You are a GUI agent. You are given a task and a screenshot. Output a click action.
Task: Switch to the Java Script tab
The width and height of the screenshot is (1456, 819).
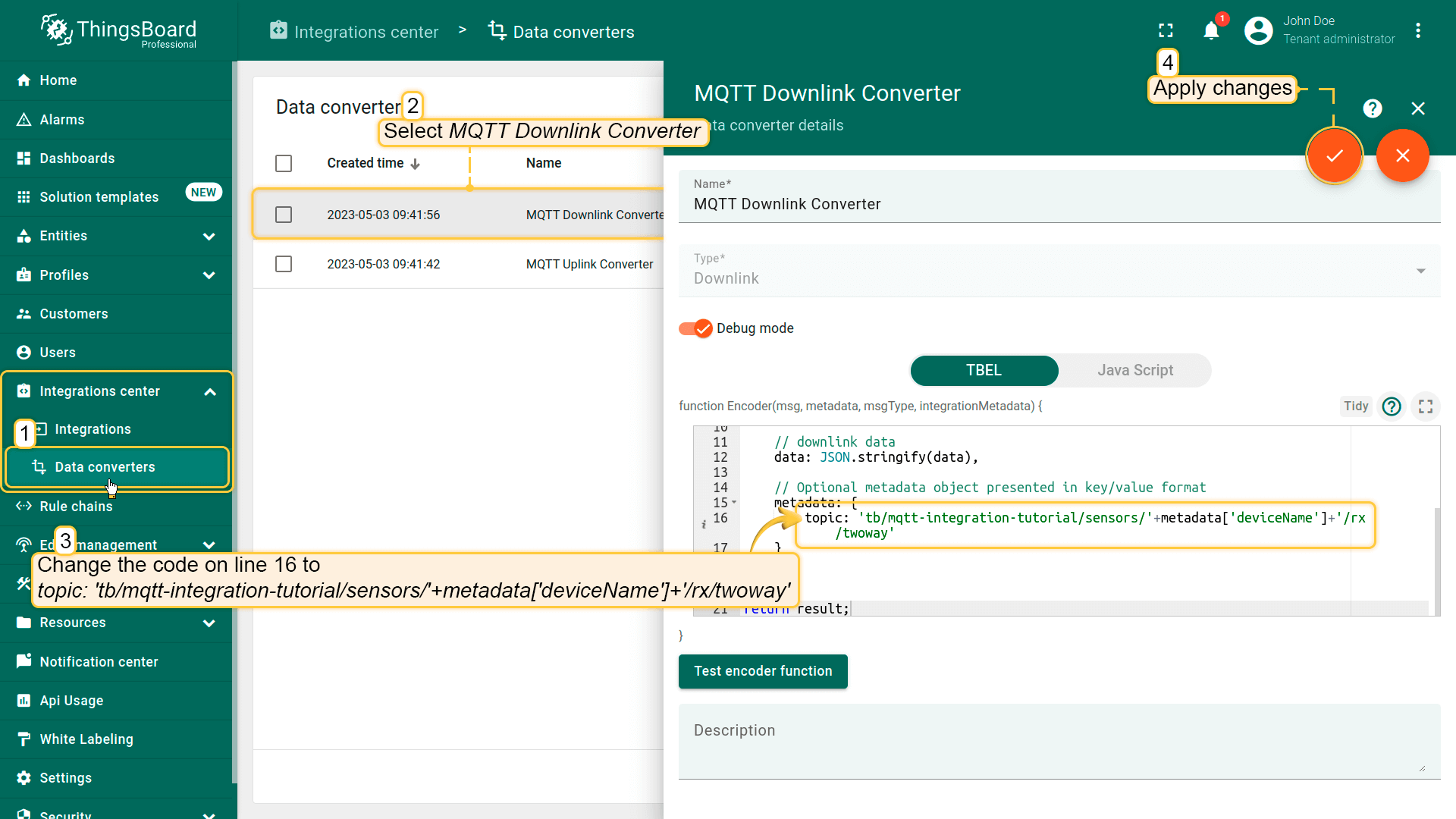pos(1134,370)
